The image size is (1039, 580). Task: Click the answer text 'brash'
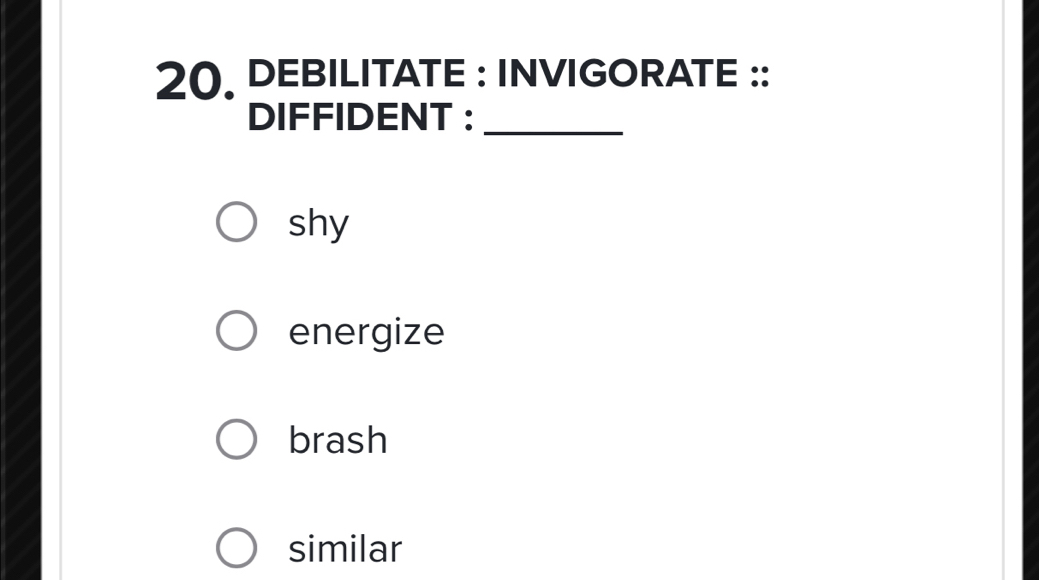tap(338, 440)
